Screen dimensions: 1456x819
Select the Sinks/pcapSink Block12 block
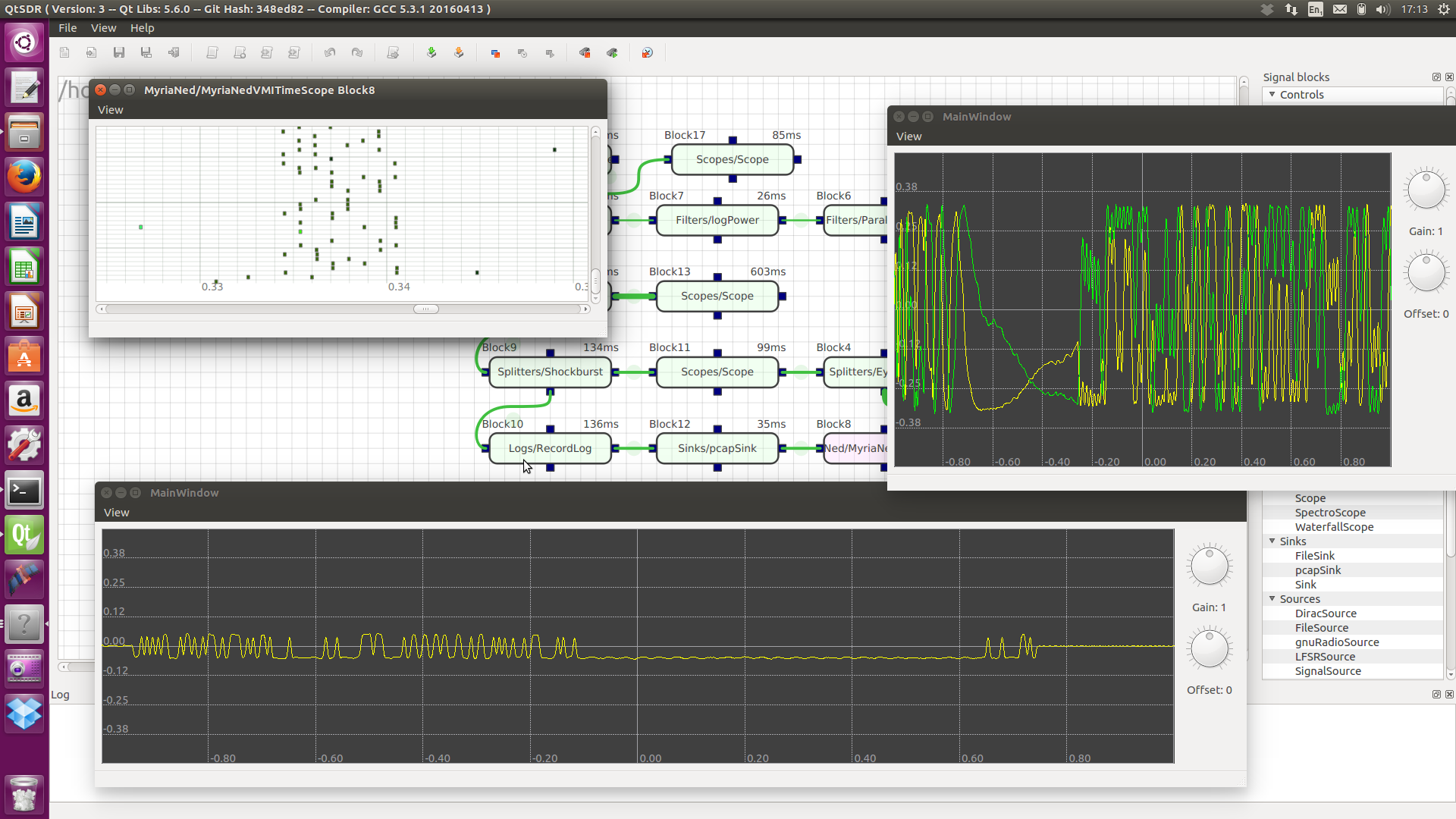click(x=717, y=448)
